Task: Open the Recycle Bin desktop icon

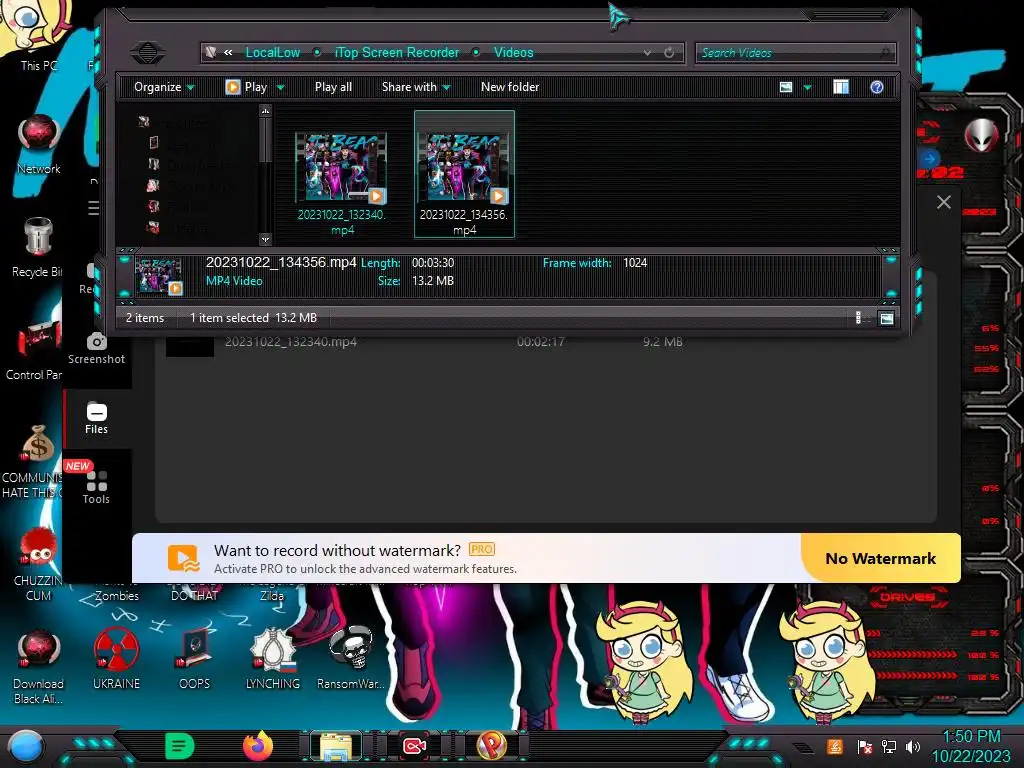Action: point(37,247)
